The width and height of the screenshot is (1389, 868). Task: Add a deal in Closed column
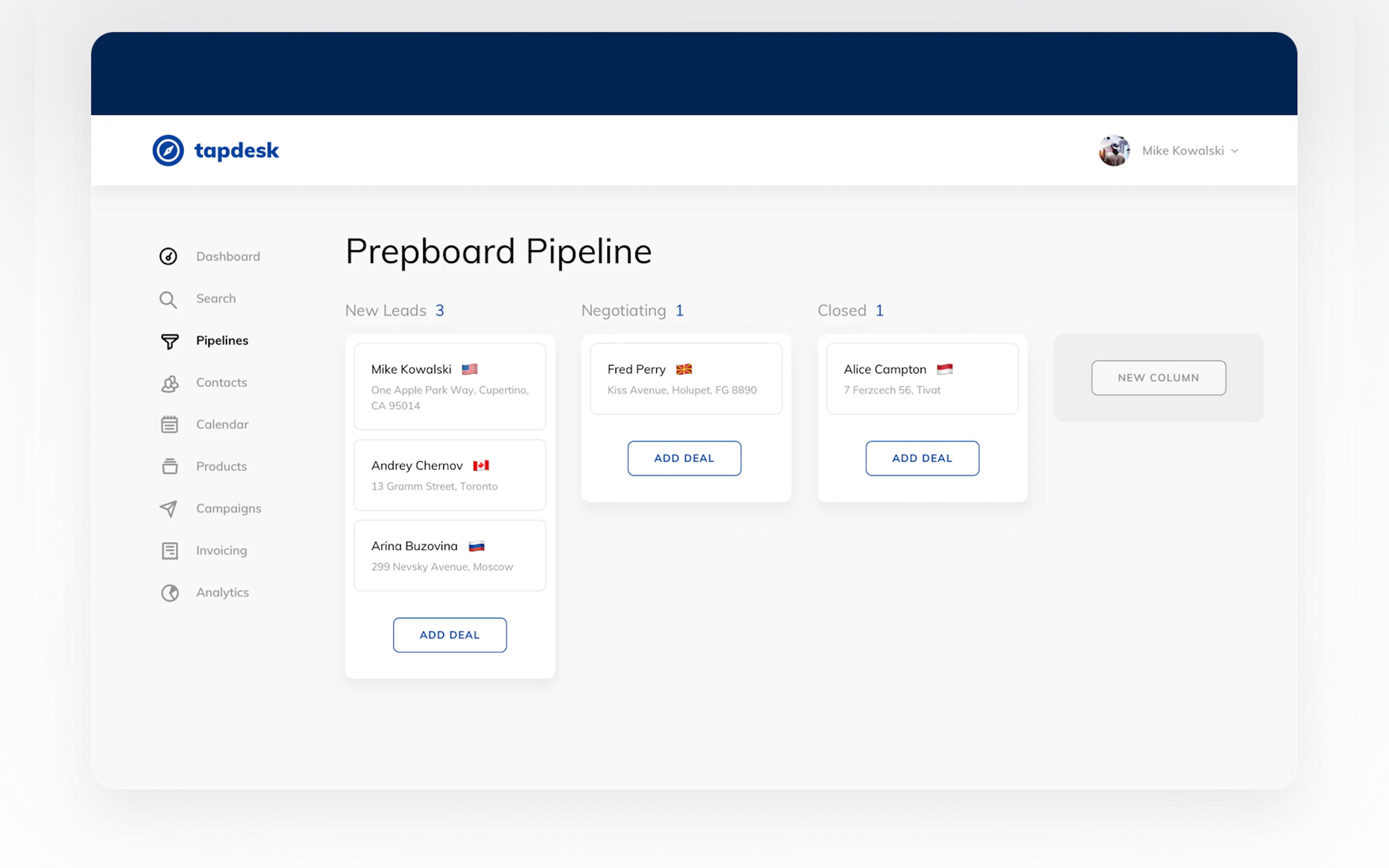pyautogui.click(x=921, y=458)
